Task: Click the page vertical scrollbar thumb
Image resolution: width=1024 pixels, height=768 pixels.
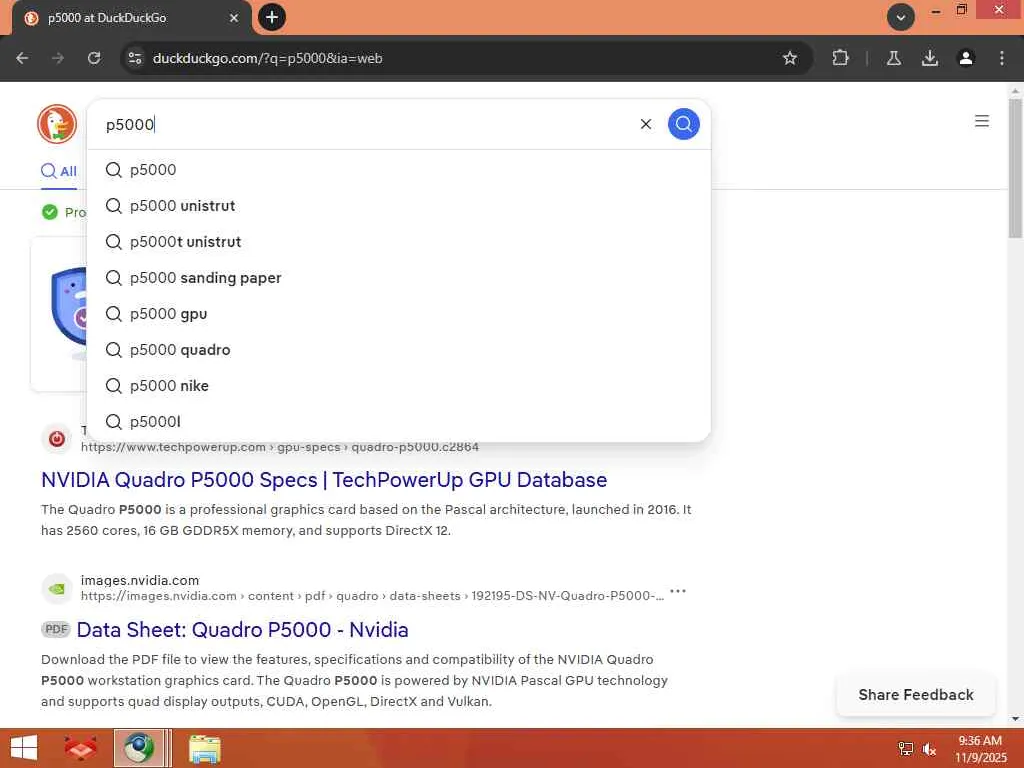Action: pyautogui.click(x=1015, y=168)
